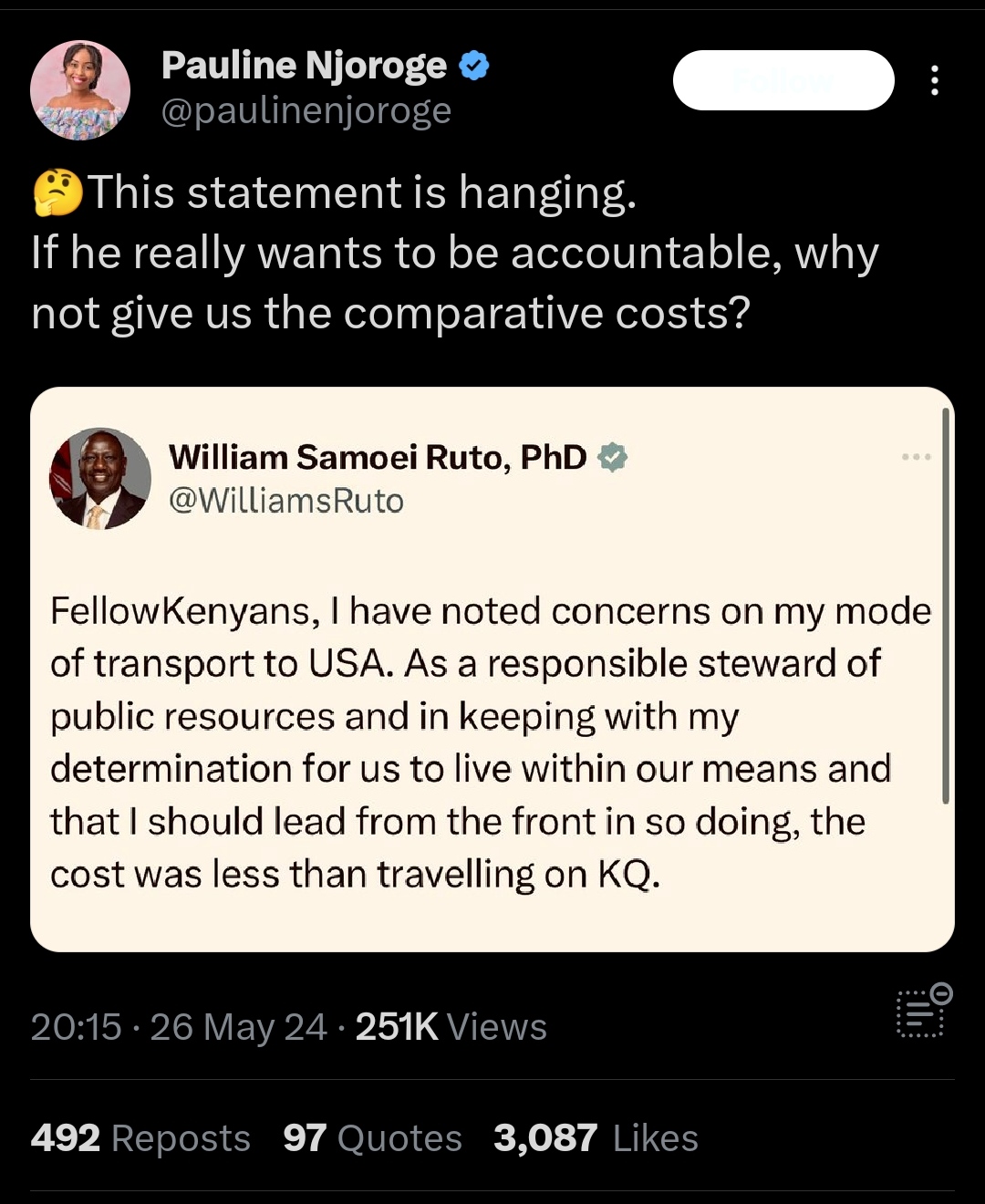The height and width of the screenshot is (1204, 985).
Task: Click the list icon right of Views
Action: coord(923,1011)
